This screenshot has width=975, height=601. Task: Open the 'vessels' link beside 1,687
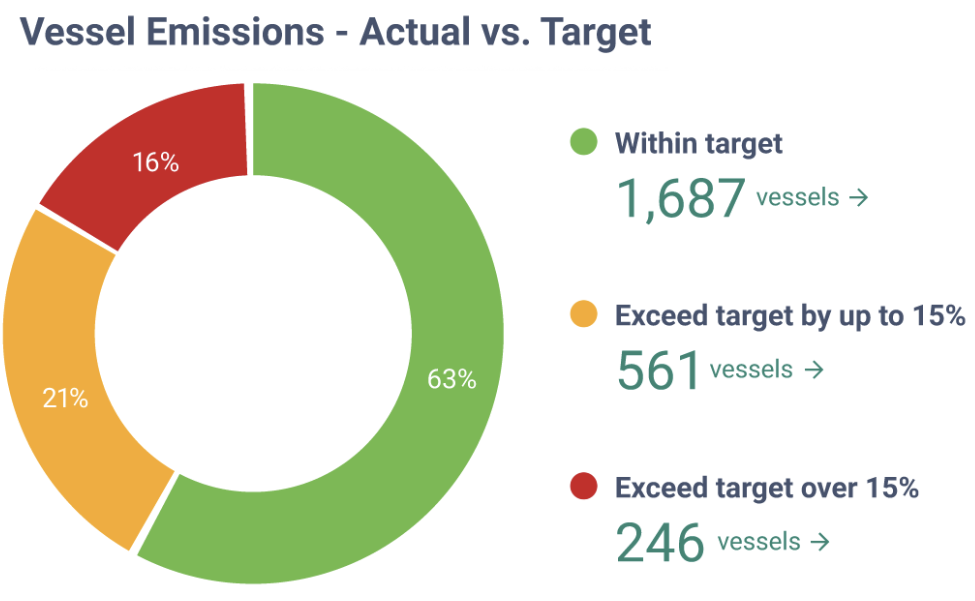[x=797, y=197]
